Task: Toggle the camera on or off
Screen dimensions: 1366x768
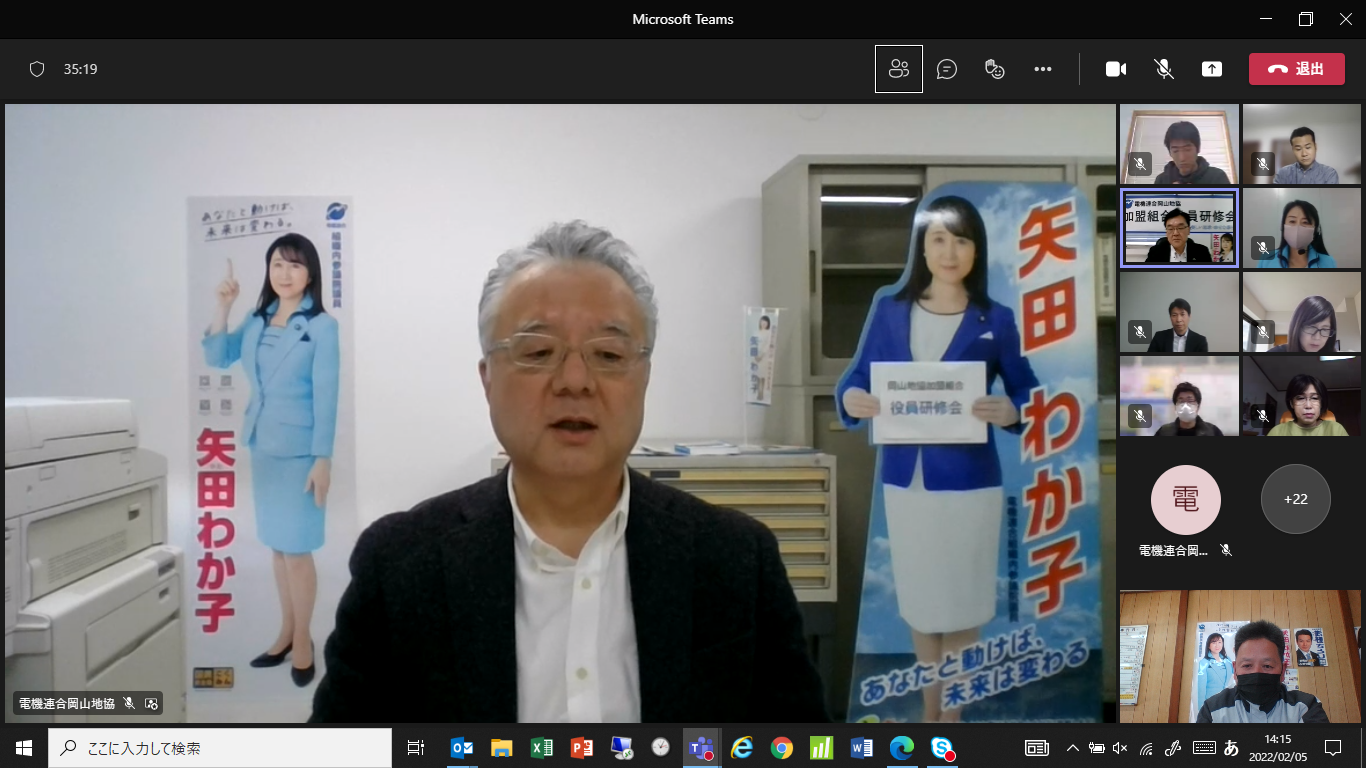Action: tap(1116, 69)
